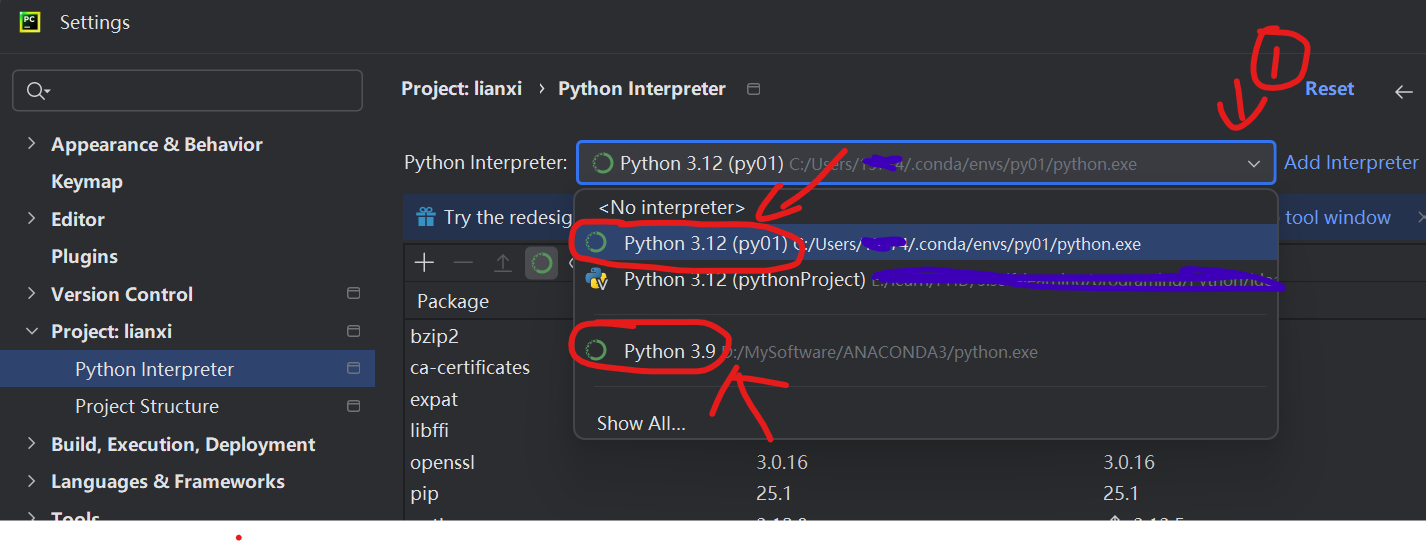Upgrade package with the up arrow icon
Viewport: 1426px width, 541px height.
coord(502,263)
